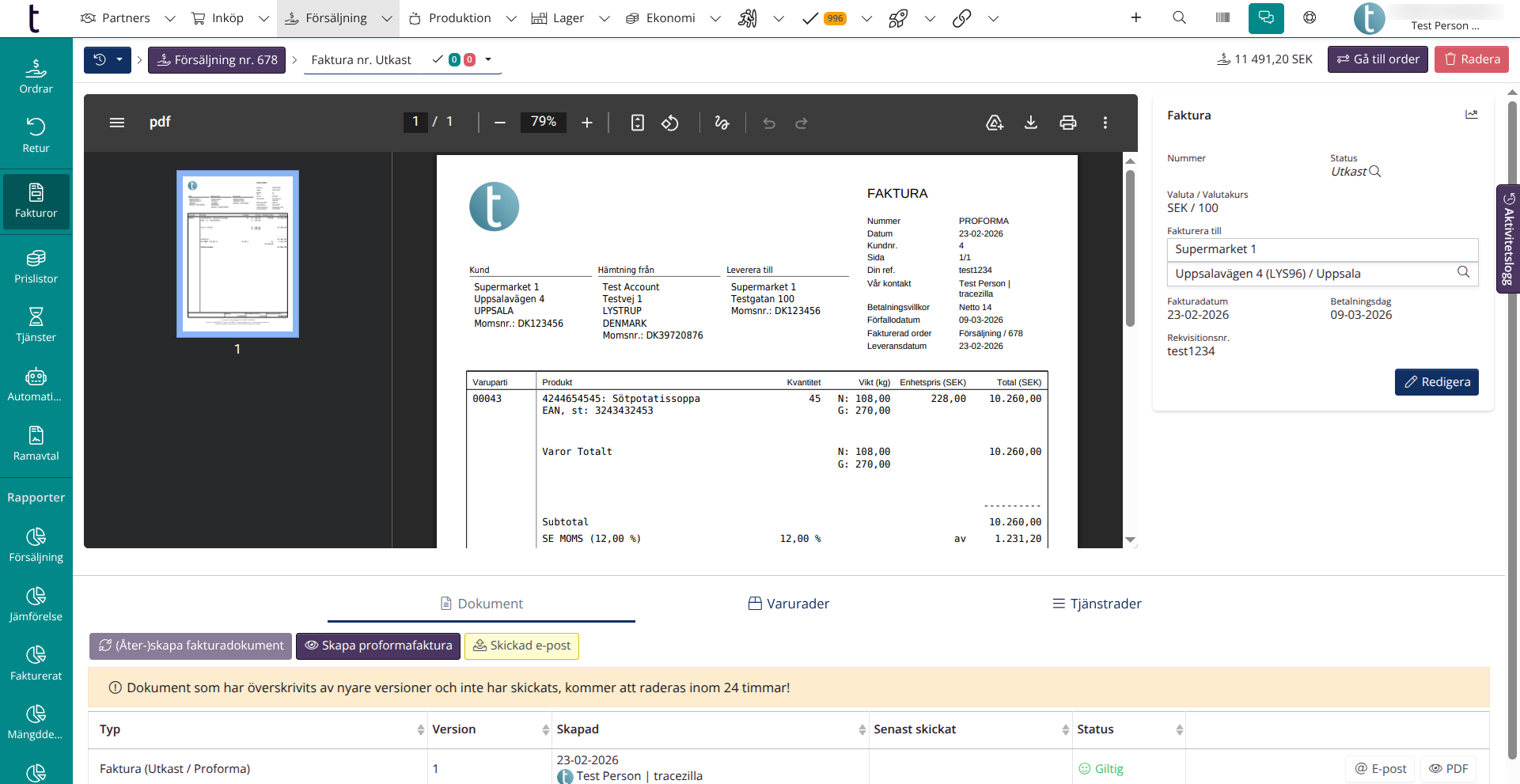Download the PDF document
Image resolution: width=1520 pixels, height=784 pixels.
coord(1030,123)
